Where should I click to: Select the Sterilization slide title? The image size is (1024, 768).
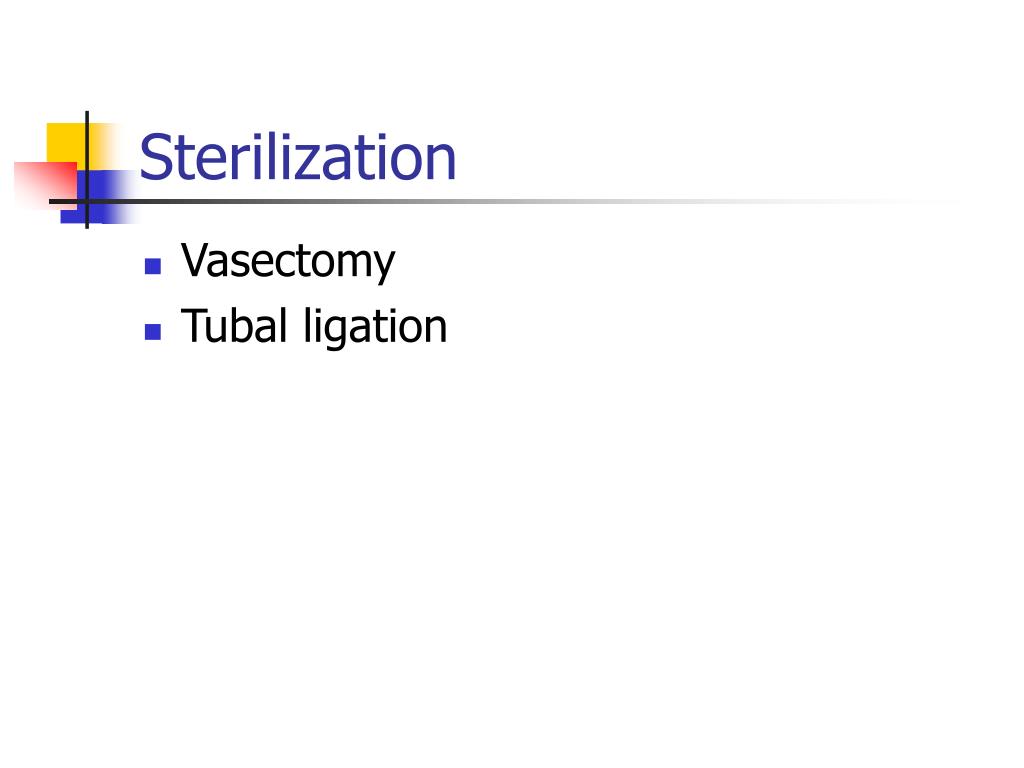[297, 157]
